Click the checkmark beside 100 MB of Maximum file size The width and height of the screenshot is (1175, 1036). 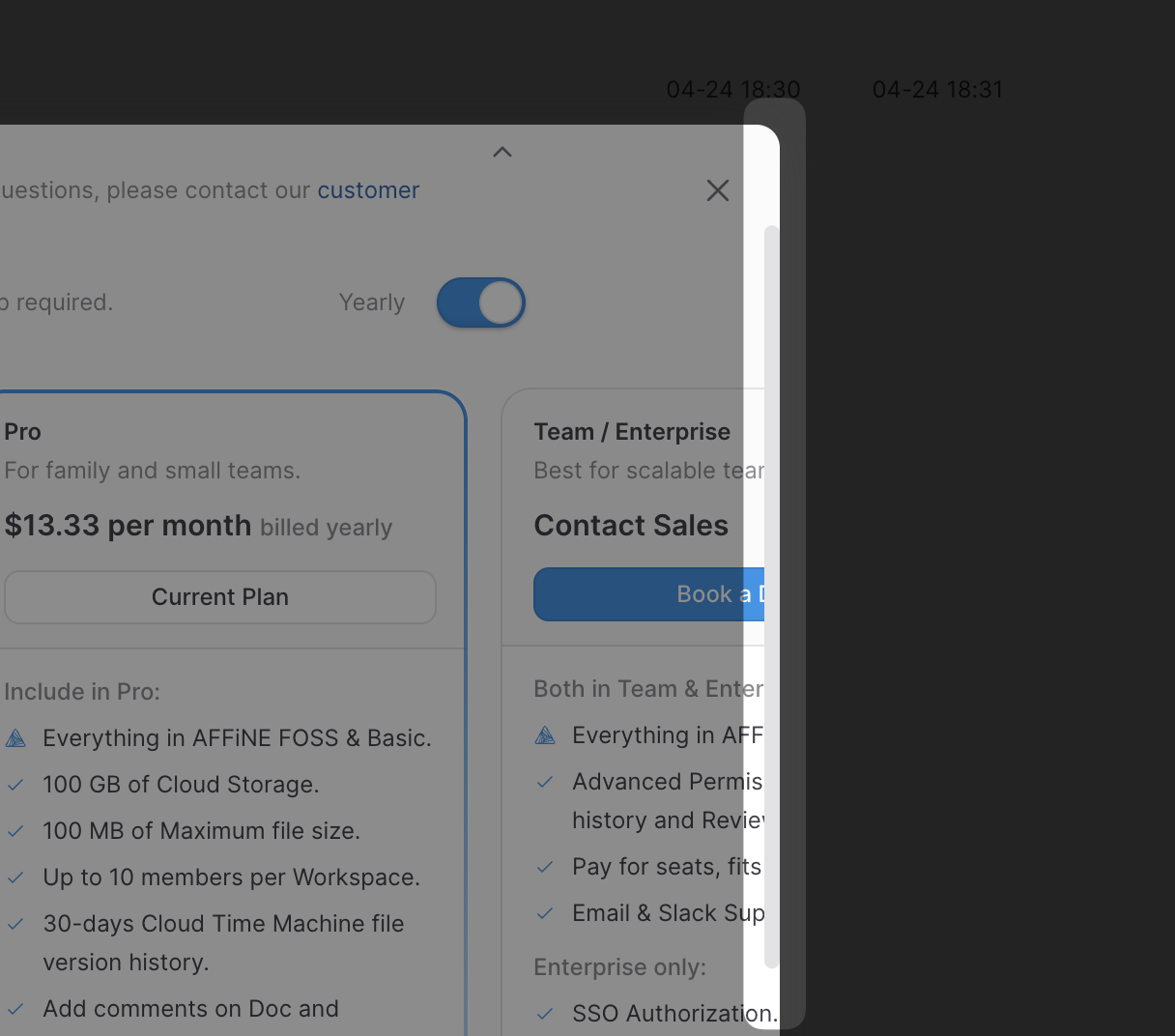15,831
